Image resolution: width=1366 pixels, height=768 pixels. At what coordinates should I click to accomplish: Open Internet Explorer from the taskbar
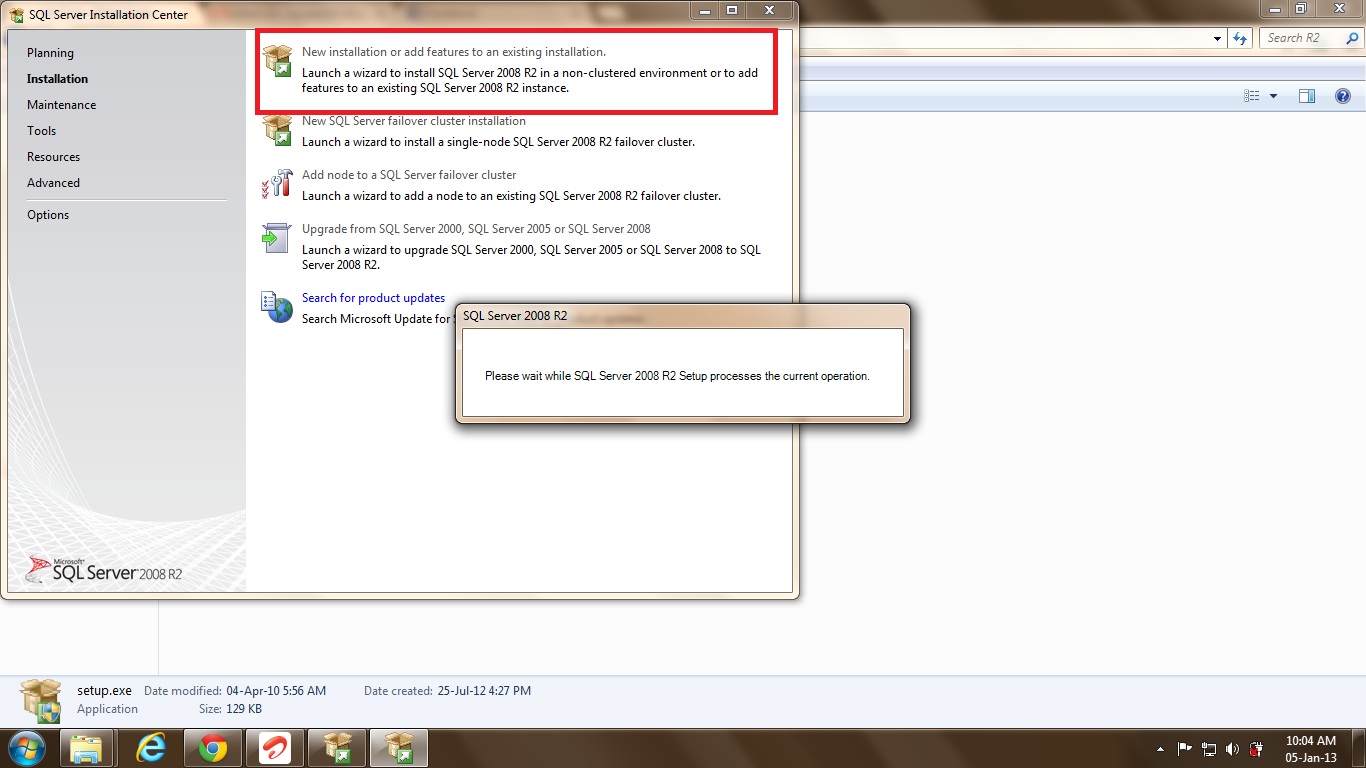click(151, 748)
